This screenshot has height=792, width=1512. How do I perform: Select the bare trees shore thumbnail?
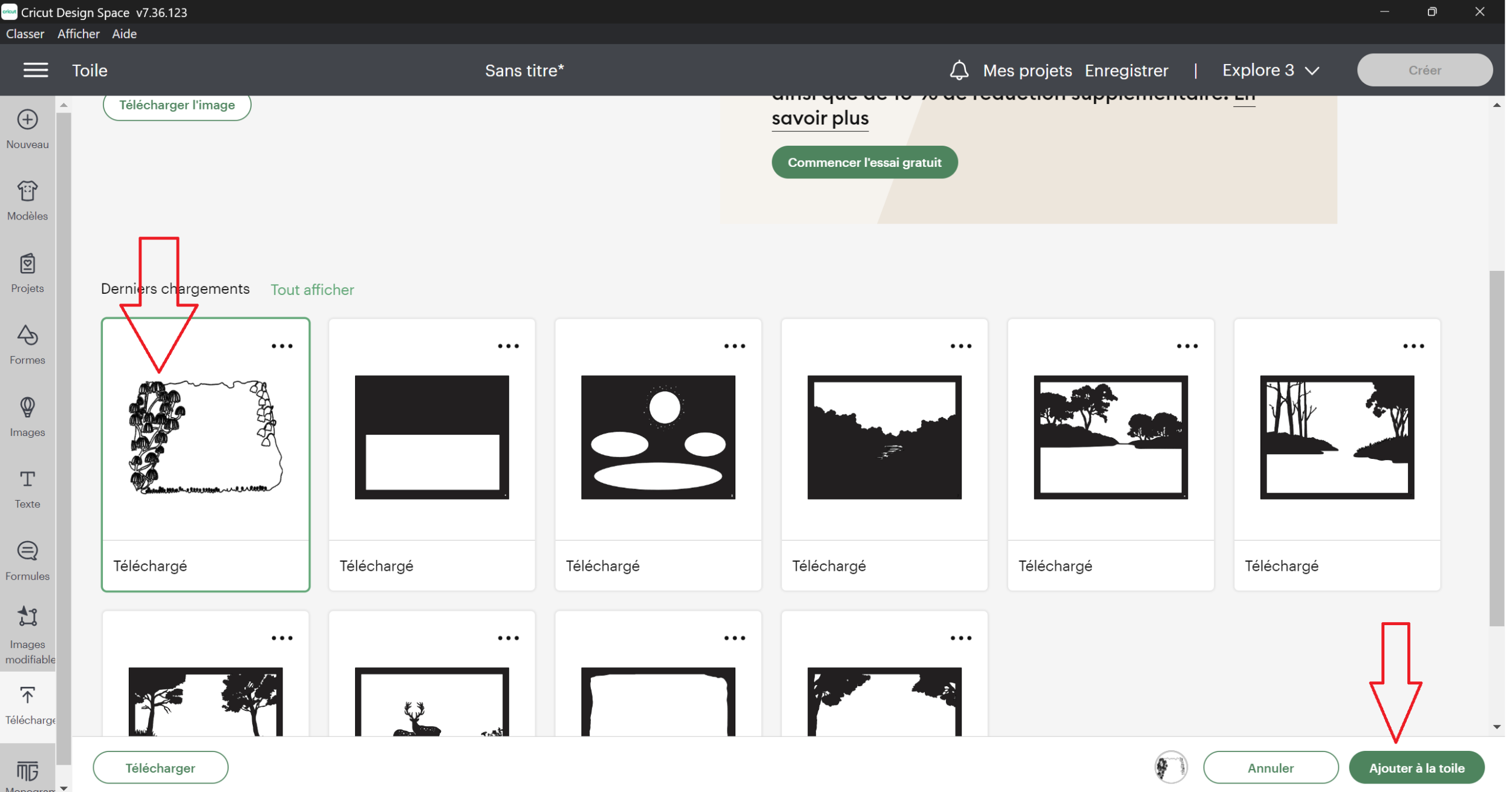[1337, 437]
